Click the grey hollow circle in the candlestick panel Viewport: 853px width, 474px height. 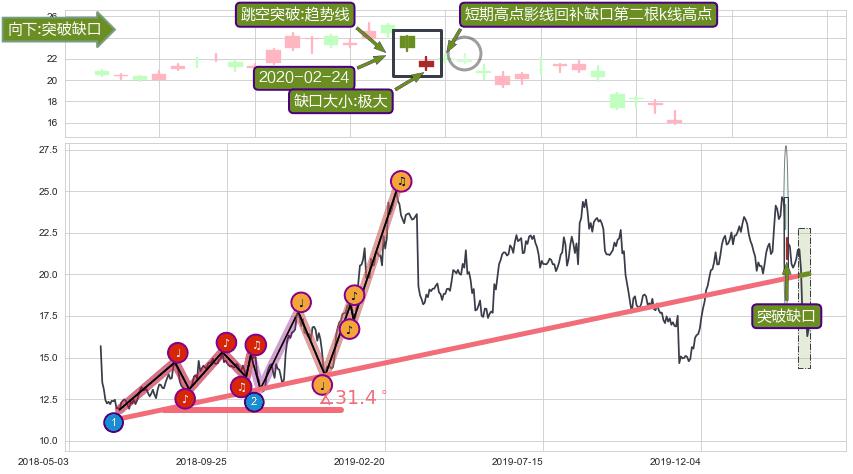(x=465, y=54)
